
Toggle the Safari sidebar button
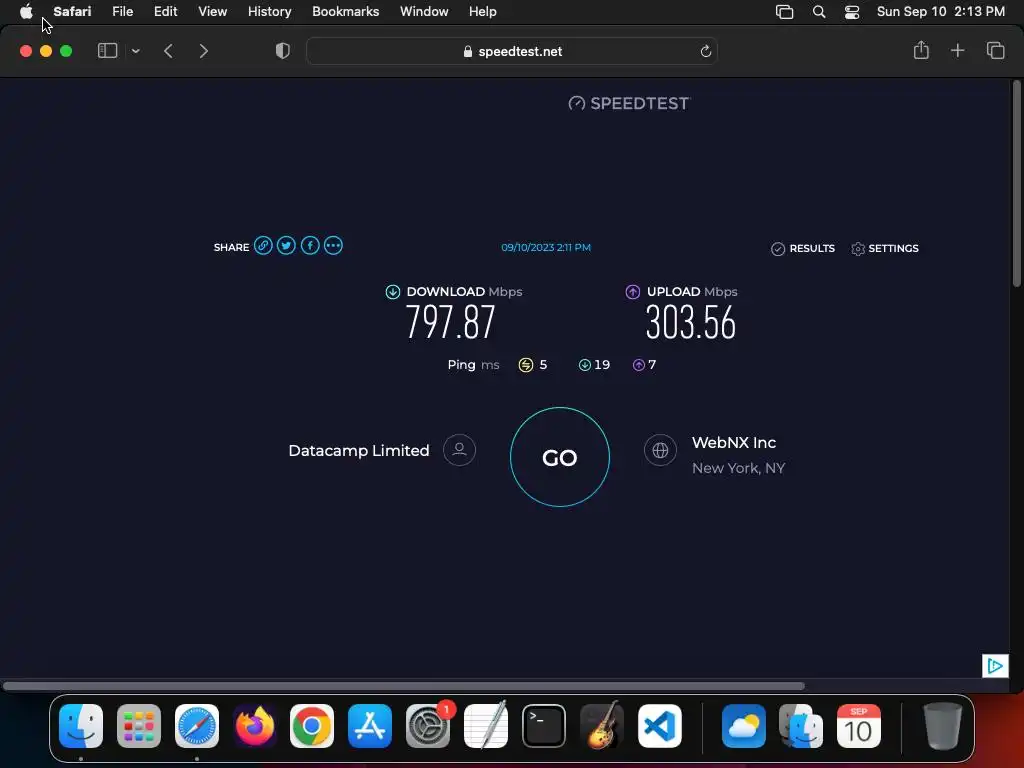coord(107,51)
